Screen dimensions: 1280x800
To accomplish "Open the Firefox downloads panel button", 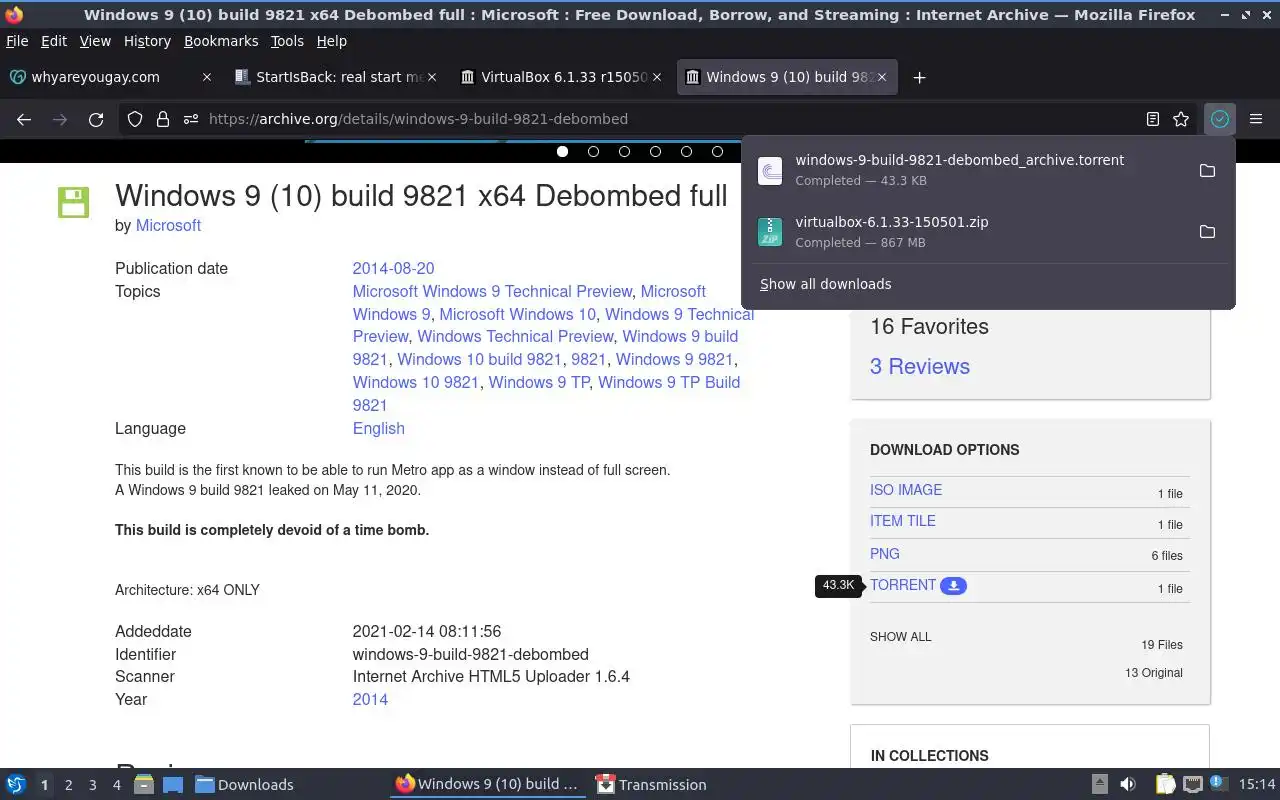I will (x=1219, y=119).
